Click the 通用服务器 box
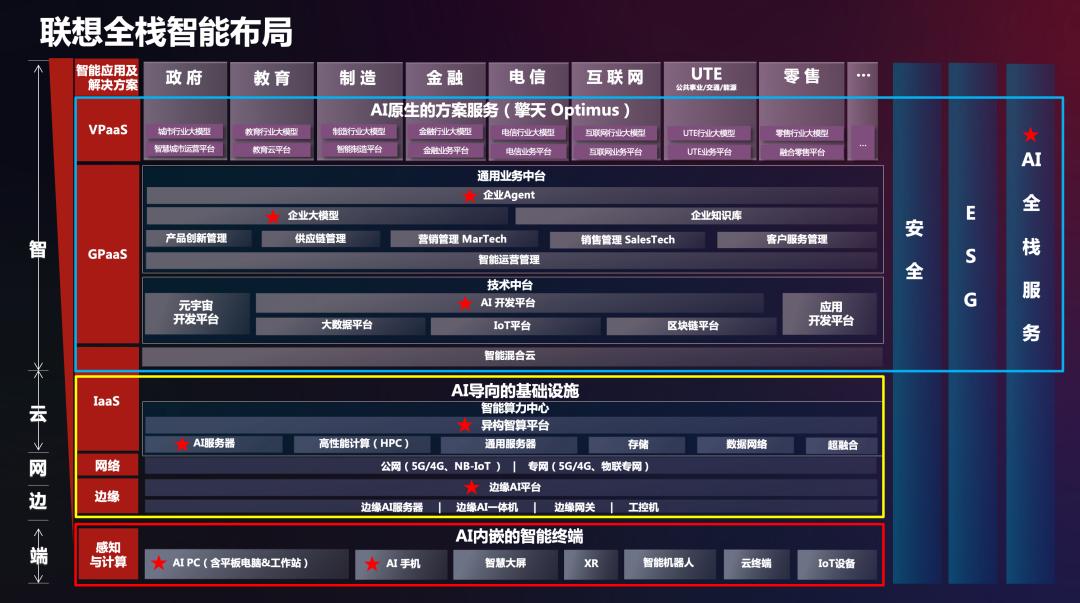Image resolution: width=1080 pixels, height=603 pixels. click(510, 444)
